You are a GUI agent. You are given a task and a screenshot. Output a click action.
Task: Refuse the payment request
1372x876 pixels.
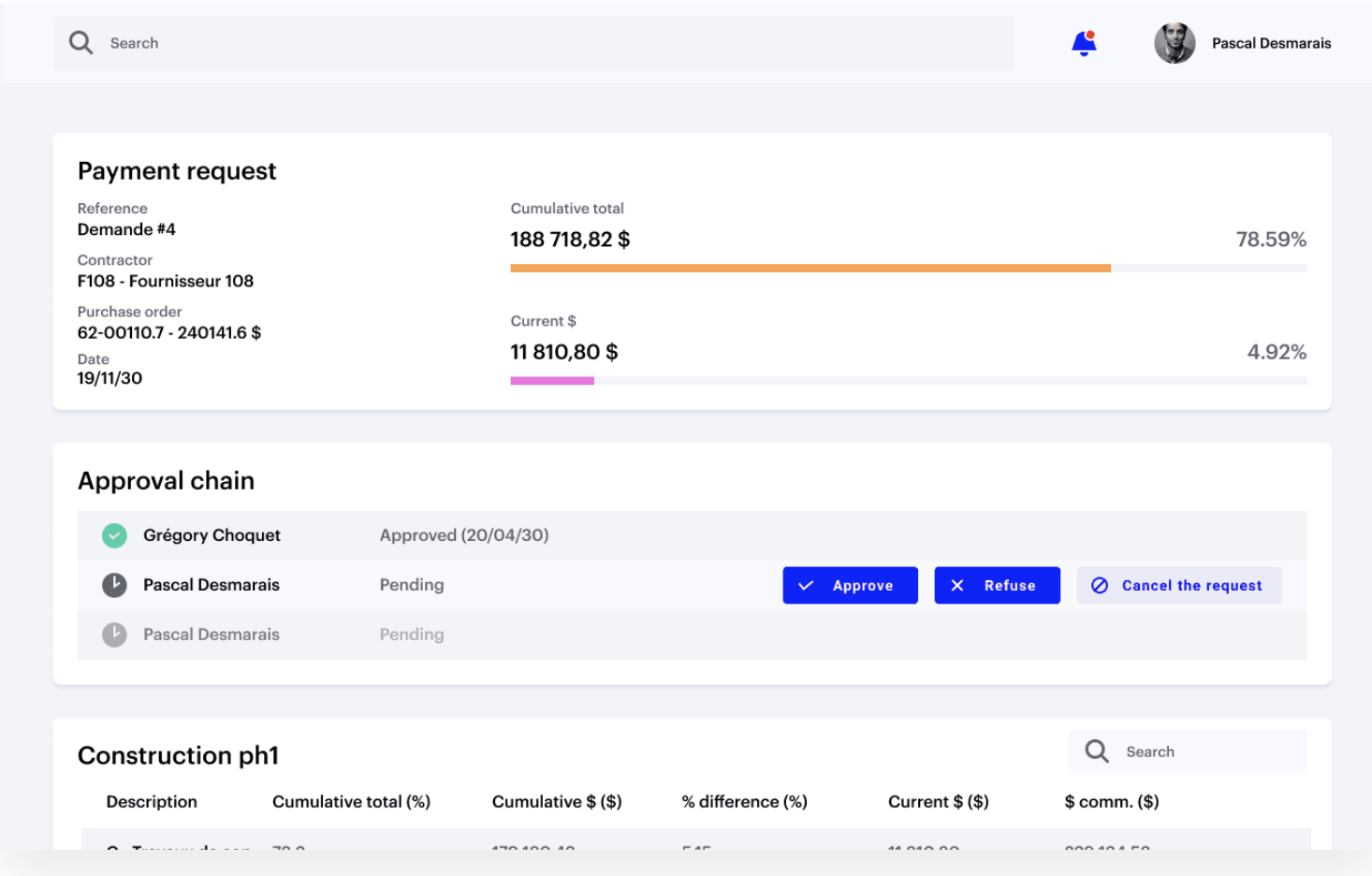997,585
